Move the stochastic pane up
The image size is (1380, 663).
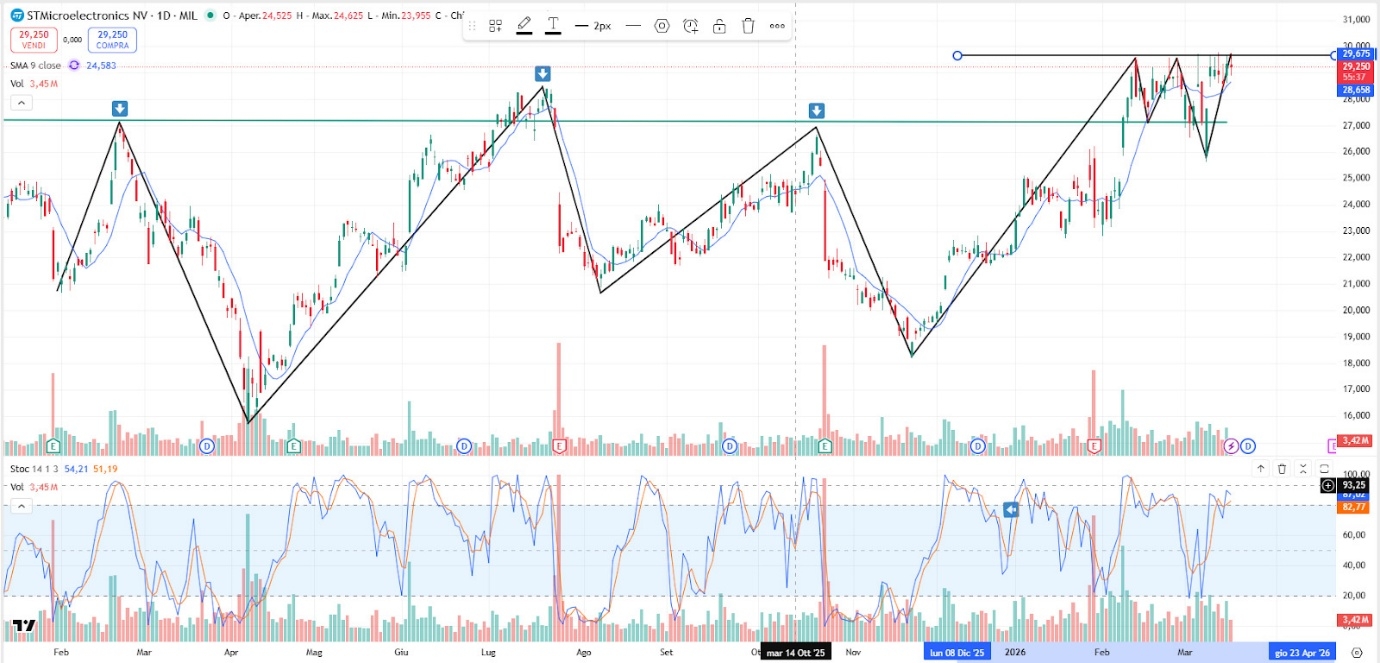[x=1260, y=468]
